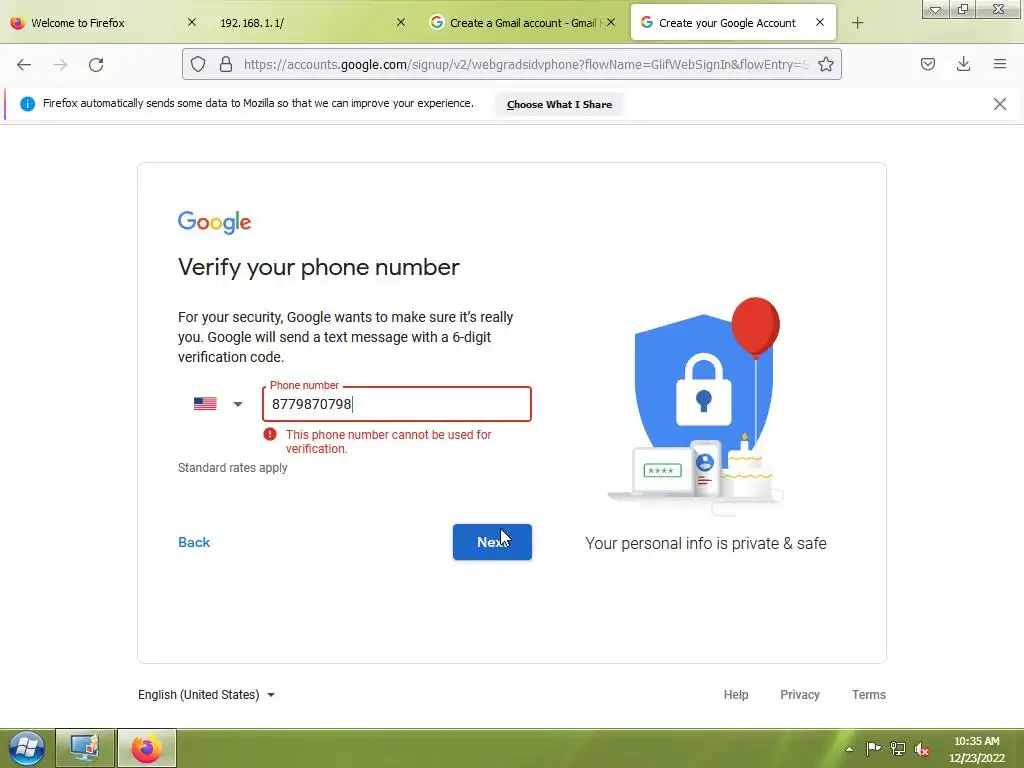Click the browser back arrow
This screenshot has width=1024, height=768.
pos(24,64)
